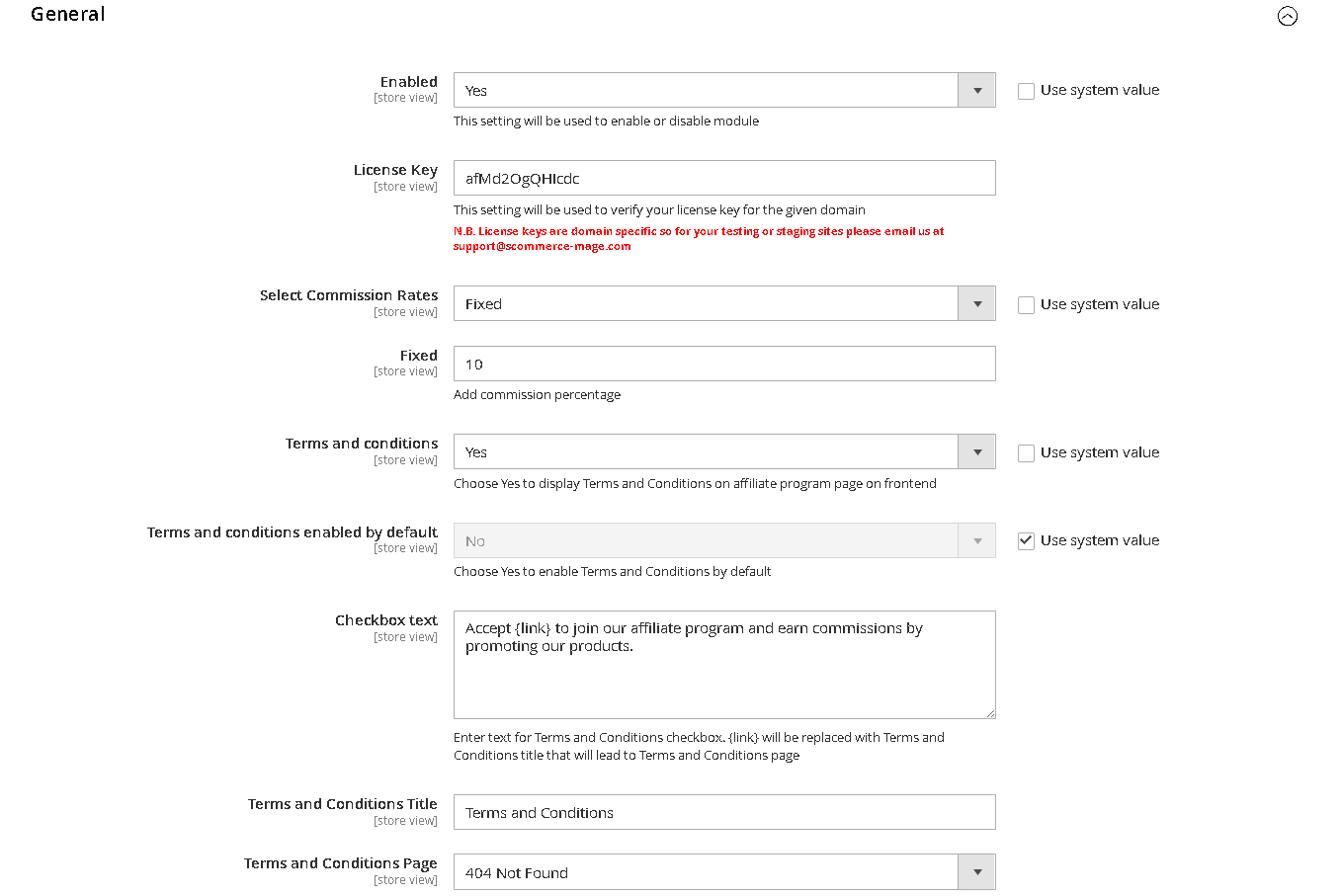The width and height of the screenshot is (1342, 896).
Task: Click the disabled enabled-by-default dropdown arrow
Action: [976, 540]
